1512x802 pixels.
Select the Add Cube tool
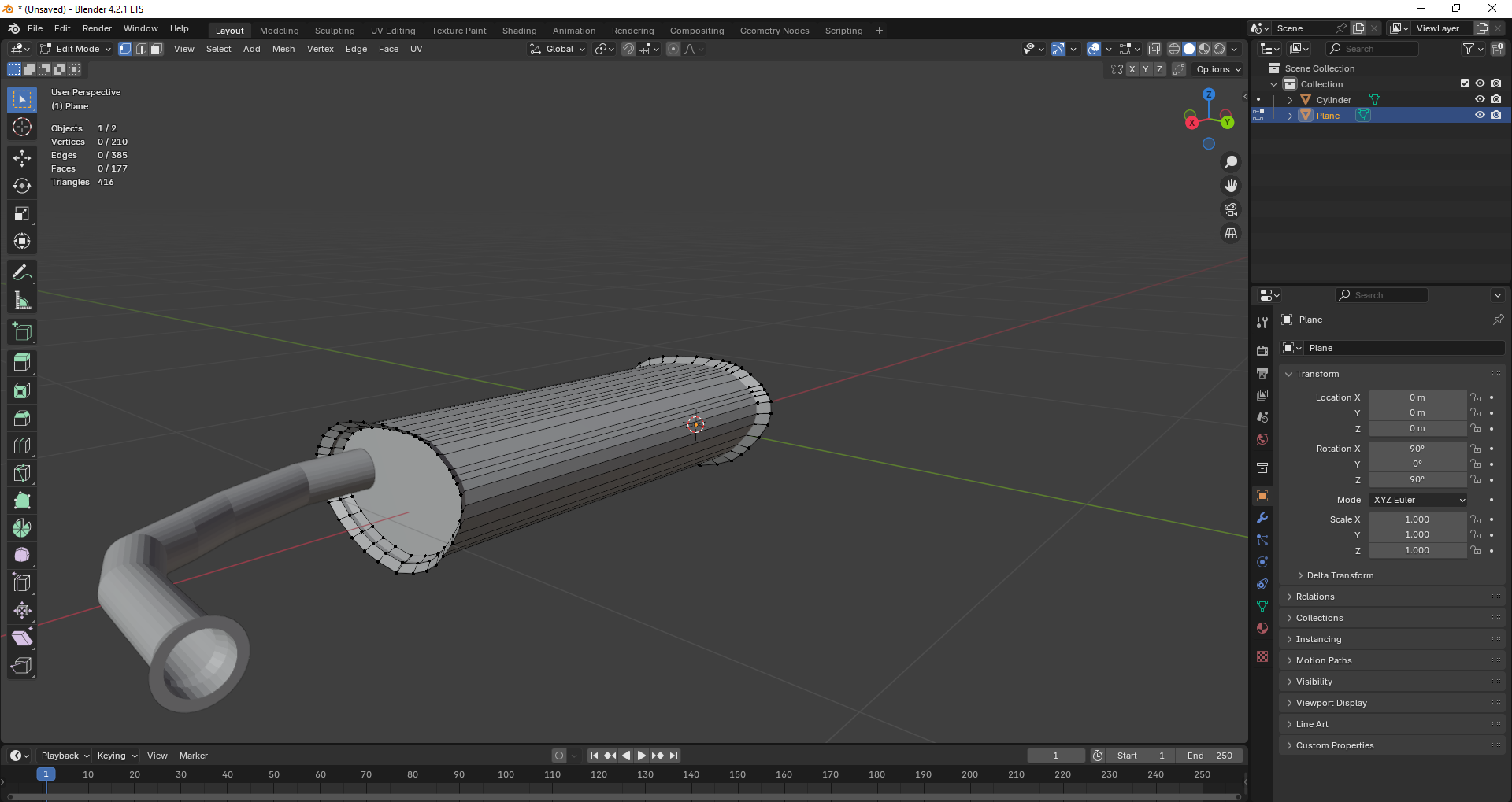coord(22,332)
